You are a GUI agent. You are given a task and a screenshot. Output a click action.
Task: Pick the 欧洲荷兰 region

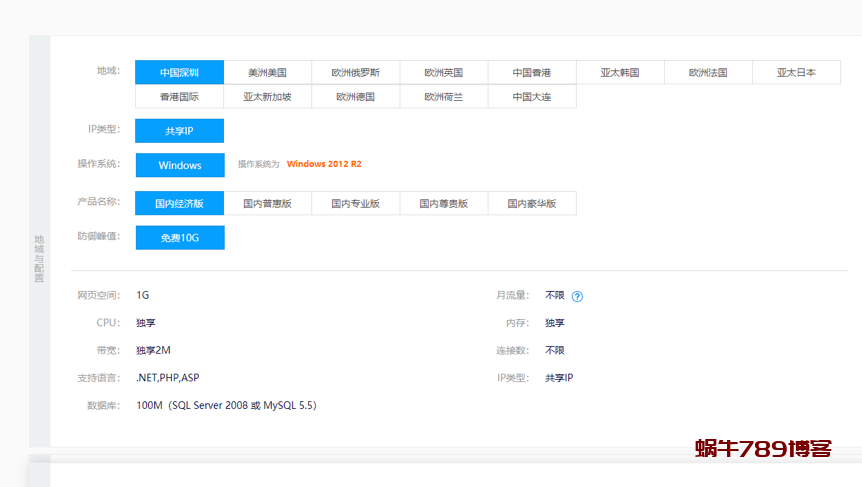[443, 97]
